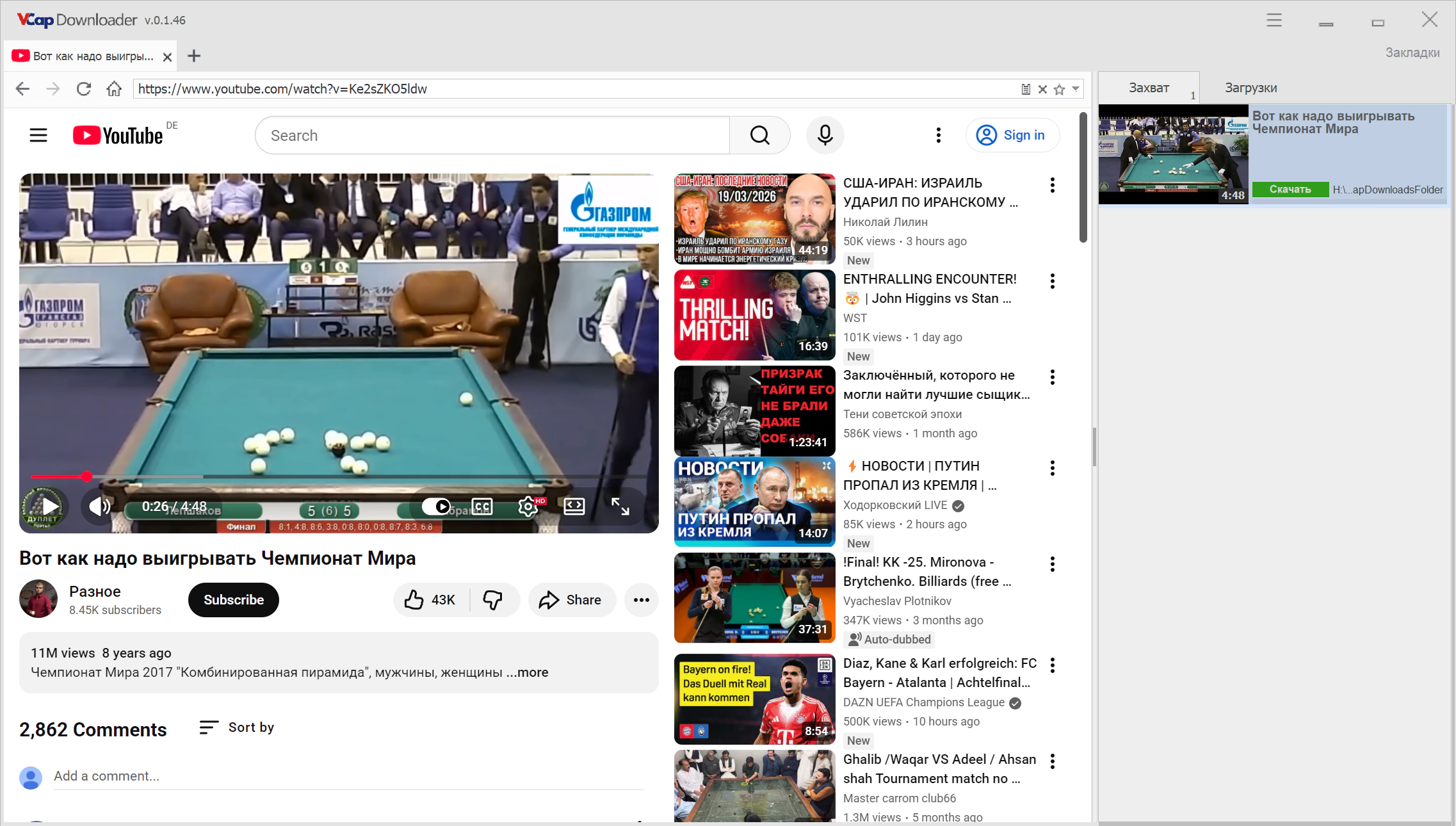Switch to the Загрузки tab

tap(1250, 88)
